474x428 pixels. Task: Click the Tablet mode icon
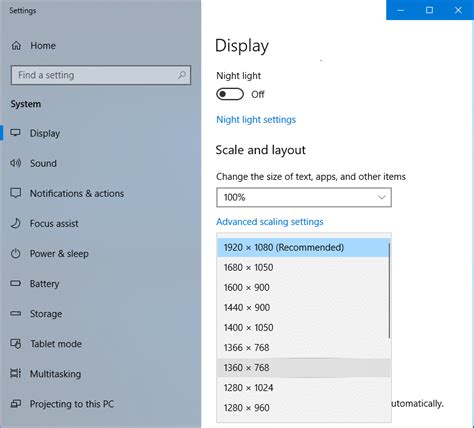15,343
